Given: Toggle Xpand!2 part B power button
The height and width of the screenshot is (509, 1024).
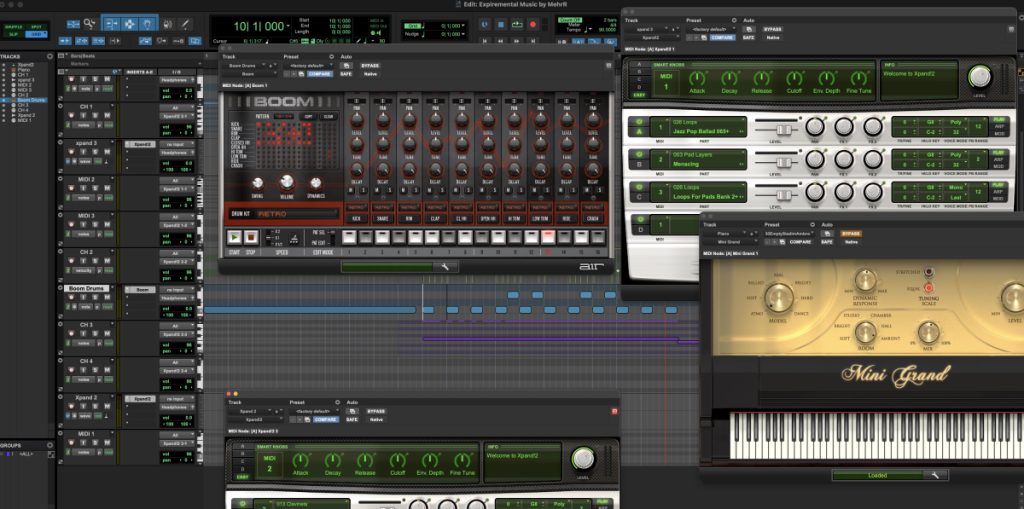Looking at the screenshot, I should point(639,154).
